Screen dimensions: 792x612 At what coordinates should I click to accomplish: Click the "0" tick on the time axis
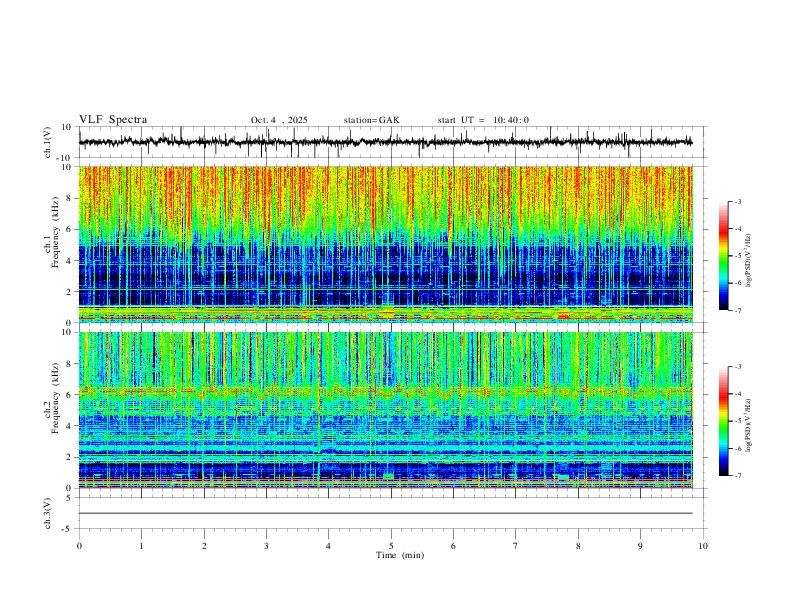pos(79,546)
